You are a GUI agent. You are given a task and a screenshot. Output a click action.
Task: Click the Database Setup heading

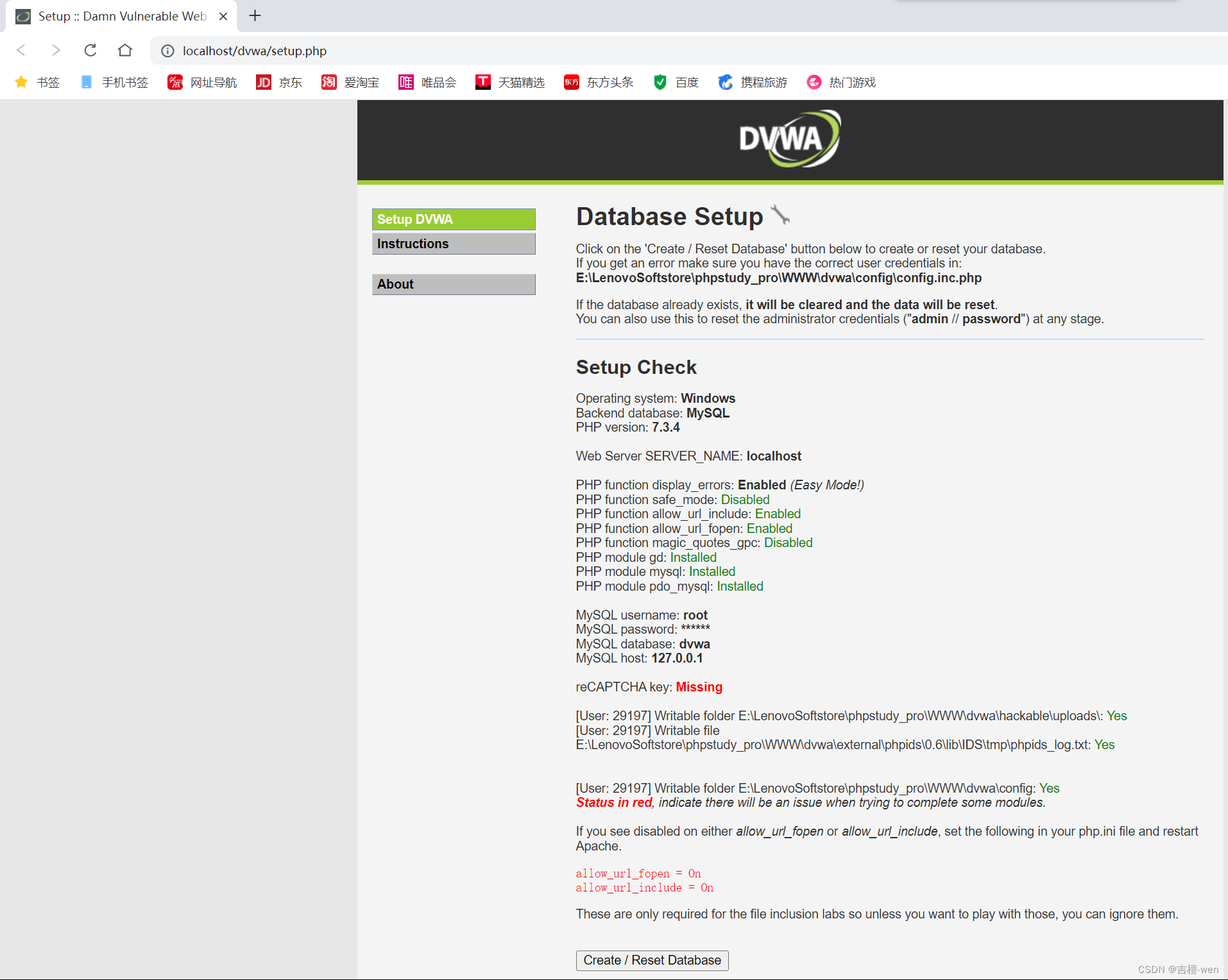coord(670,217)
